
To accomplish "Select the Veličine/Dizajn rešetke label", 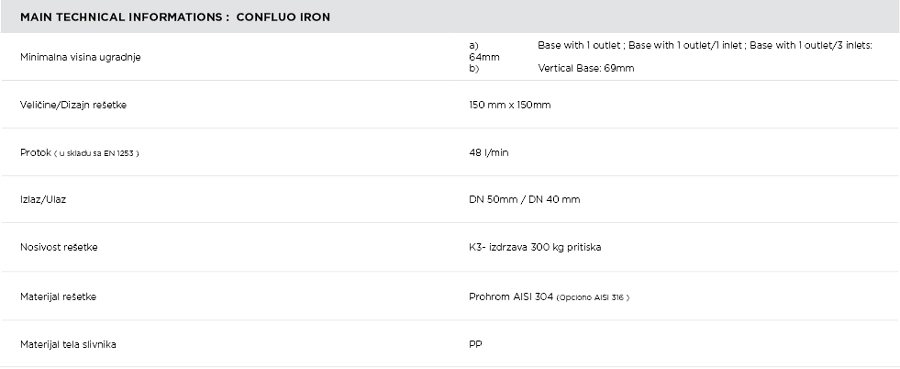I will point(73,105).
